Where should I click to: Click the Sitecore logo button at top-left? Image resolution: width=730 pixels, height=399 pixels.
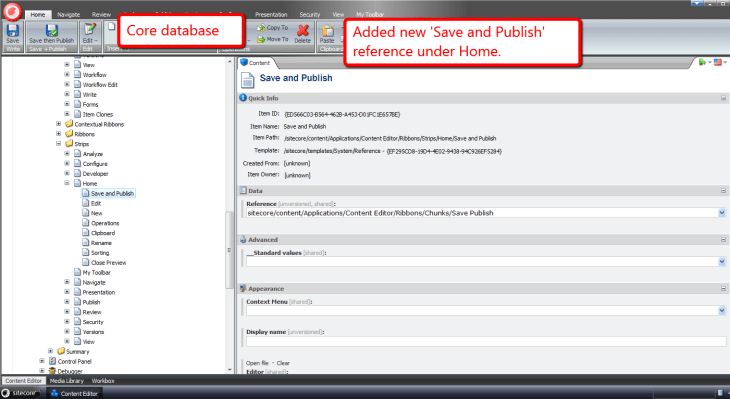(13, 12)
